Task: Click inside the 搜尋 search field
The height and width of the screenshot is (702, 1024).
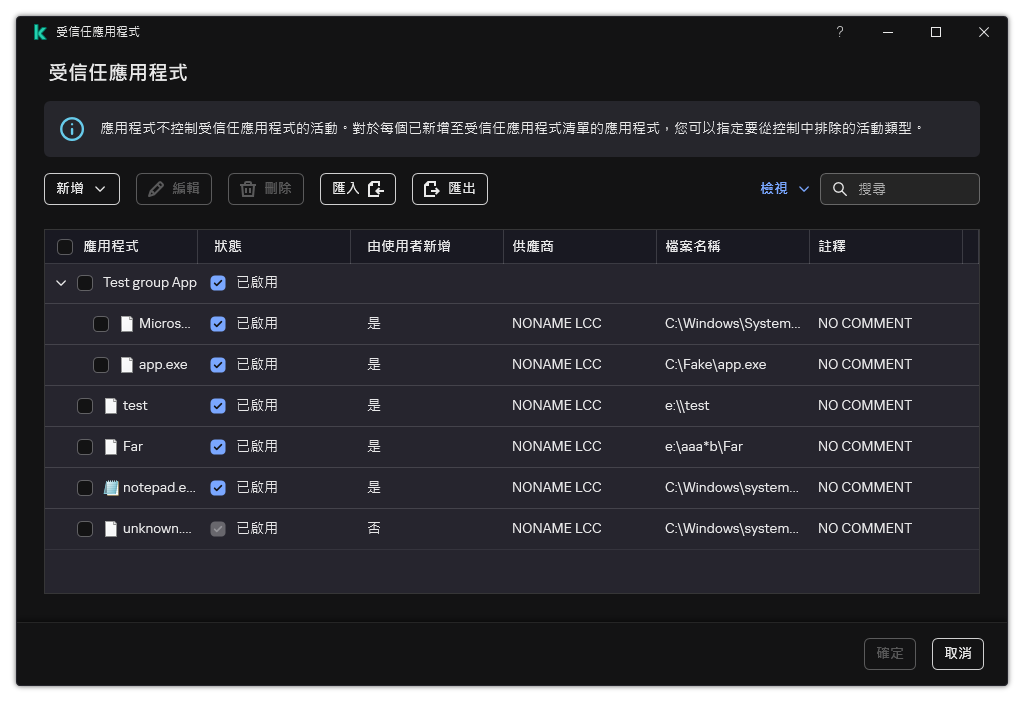Action: [900, 188]
